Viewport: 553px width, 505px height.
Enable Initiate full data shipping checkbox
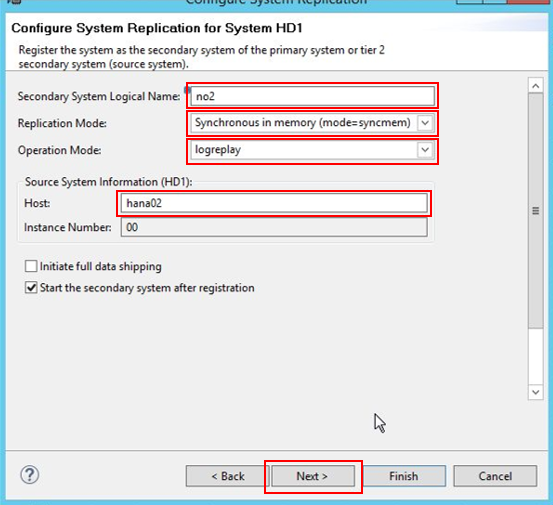pos(31,266)
